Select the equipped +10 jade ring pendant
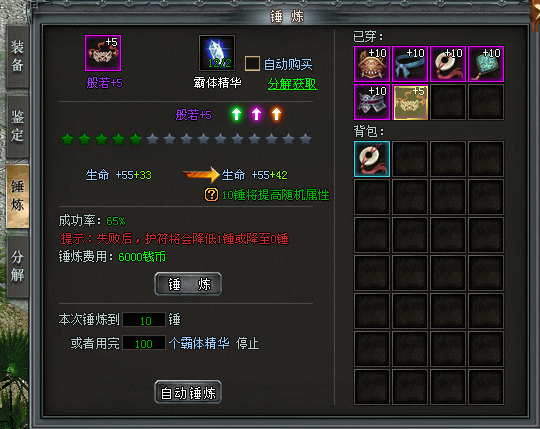Screen dimensions: 540x429 [448, 64]
